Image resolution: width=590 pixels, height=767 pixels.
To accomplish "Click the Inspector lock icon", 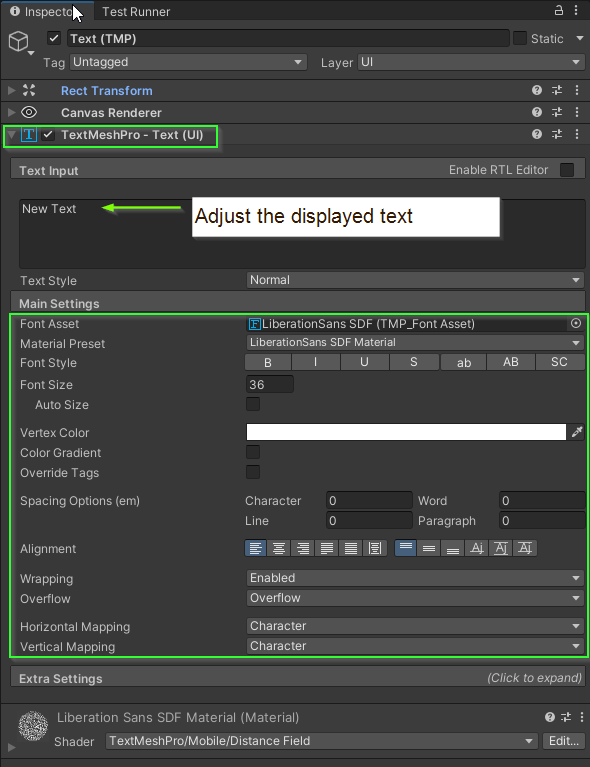I will click(558, 10).
